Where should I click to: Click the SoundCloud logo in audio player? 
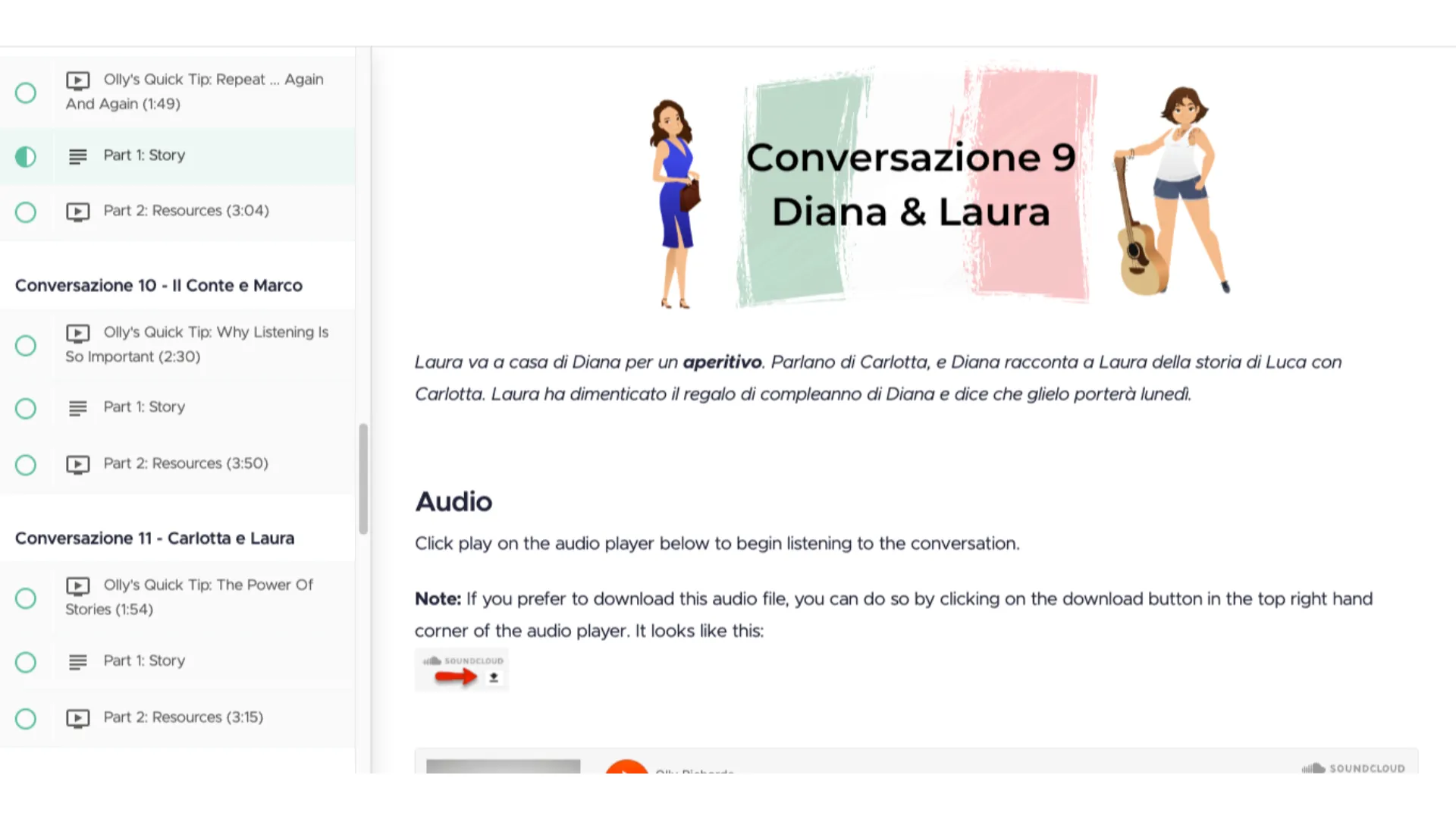[x=1354, y=767]
